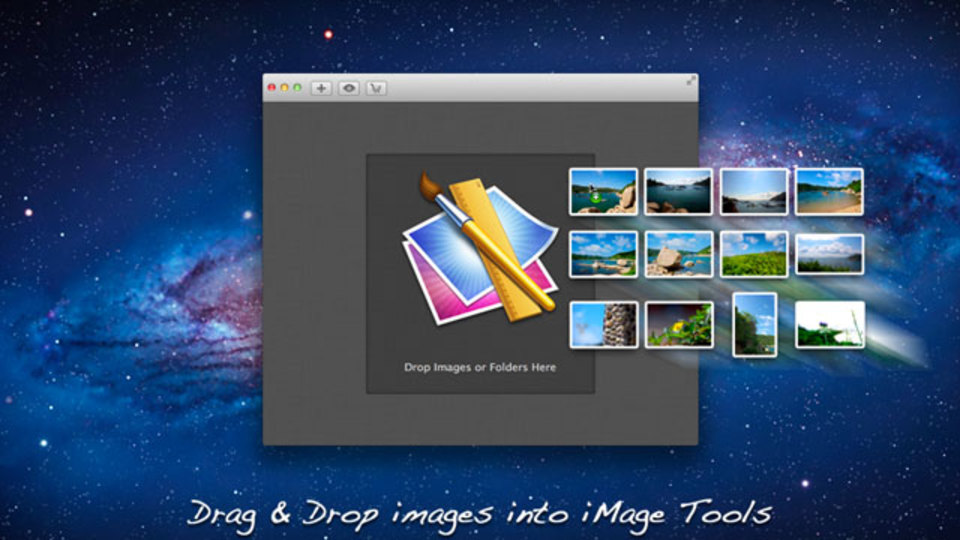
Task: Select the misty lake horizon thumbnail ending the middle row
Action: (x=830, y=254)
